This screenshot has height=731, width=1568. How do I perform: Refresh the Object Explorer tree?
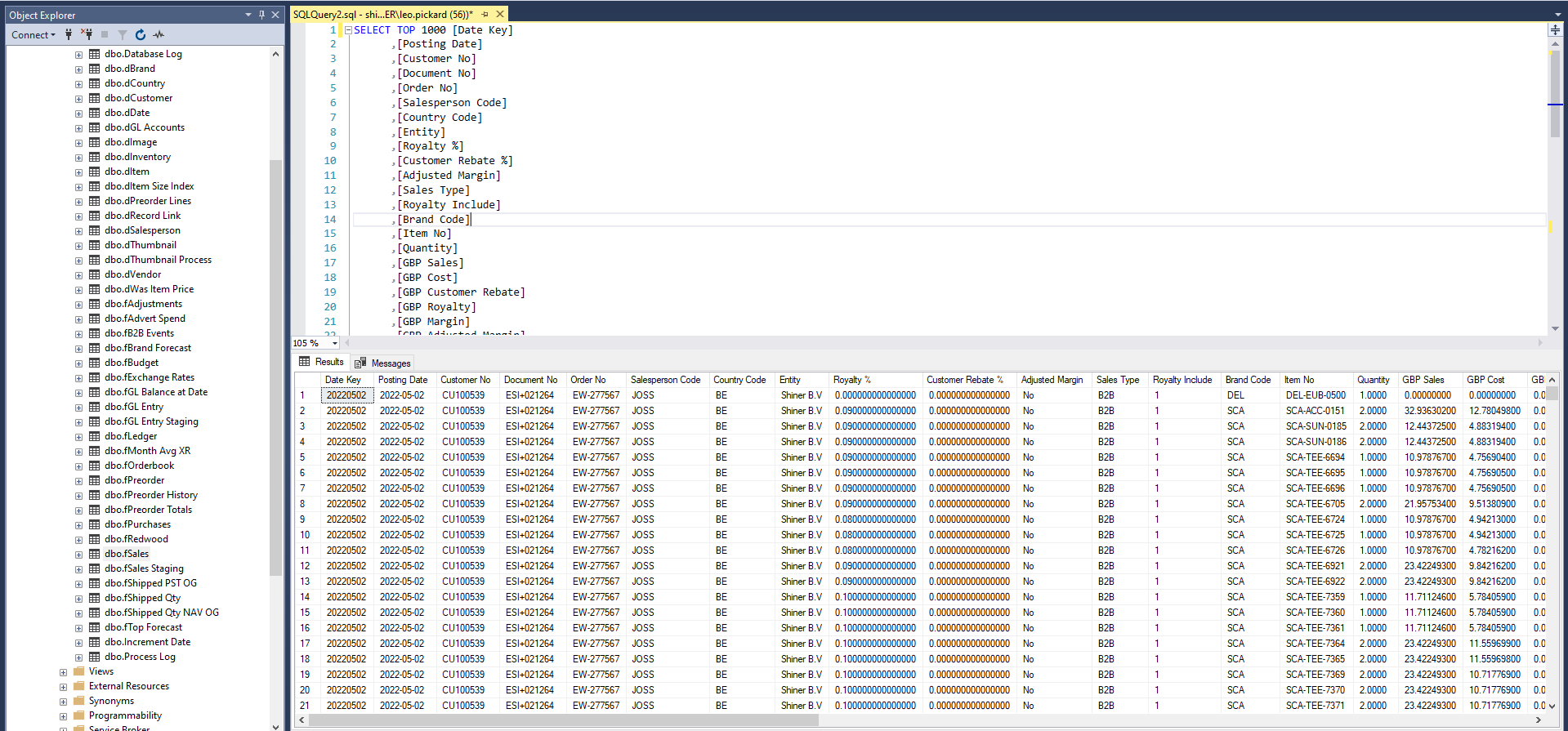click(x=141, y=34)
